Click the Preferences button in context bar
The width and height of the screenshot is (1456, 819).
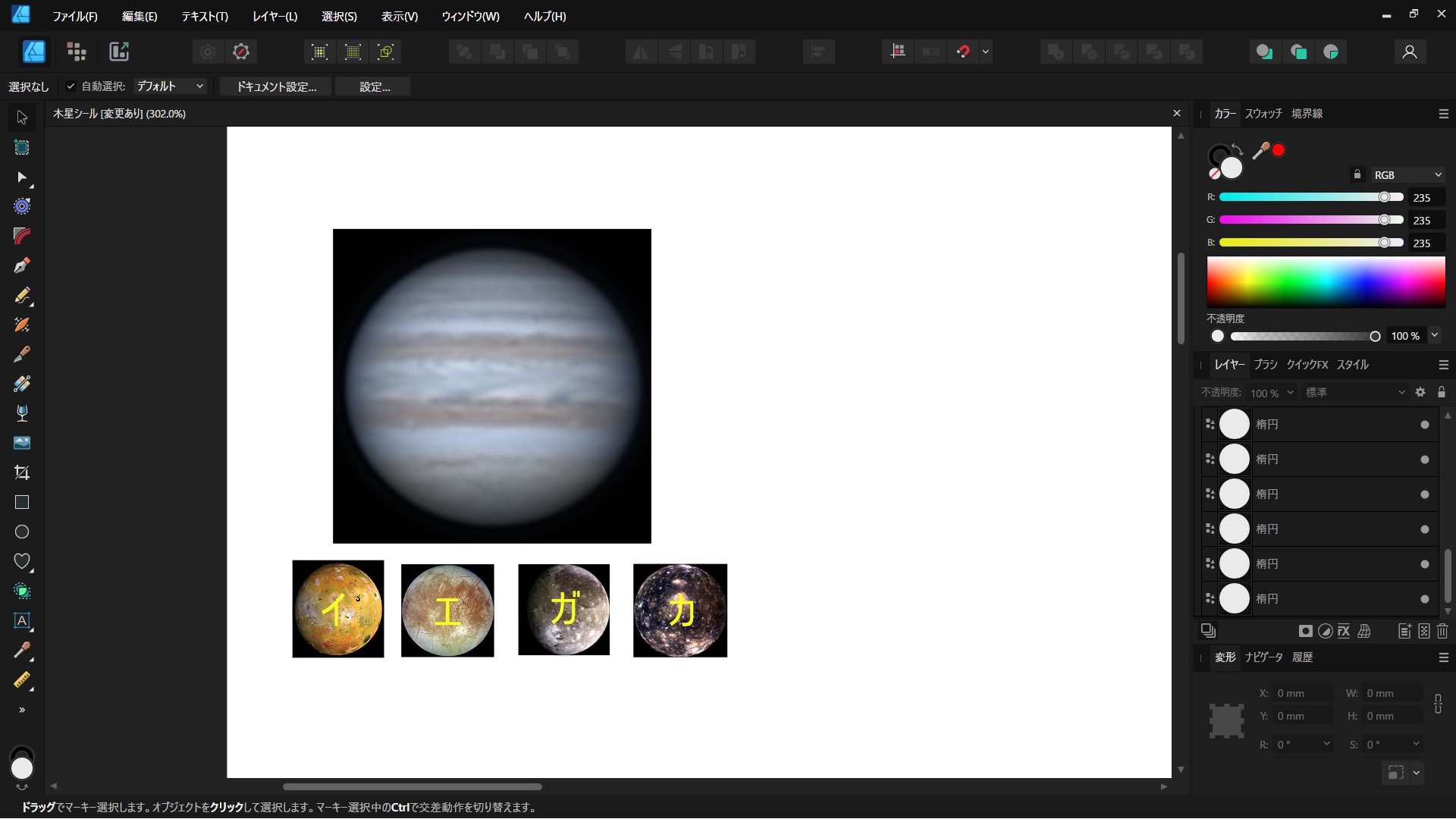[x=374, y=86]
